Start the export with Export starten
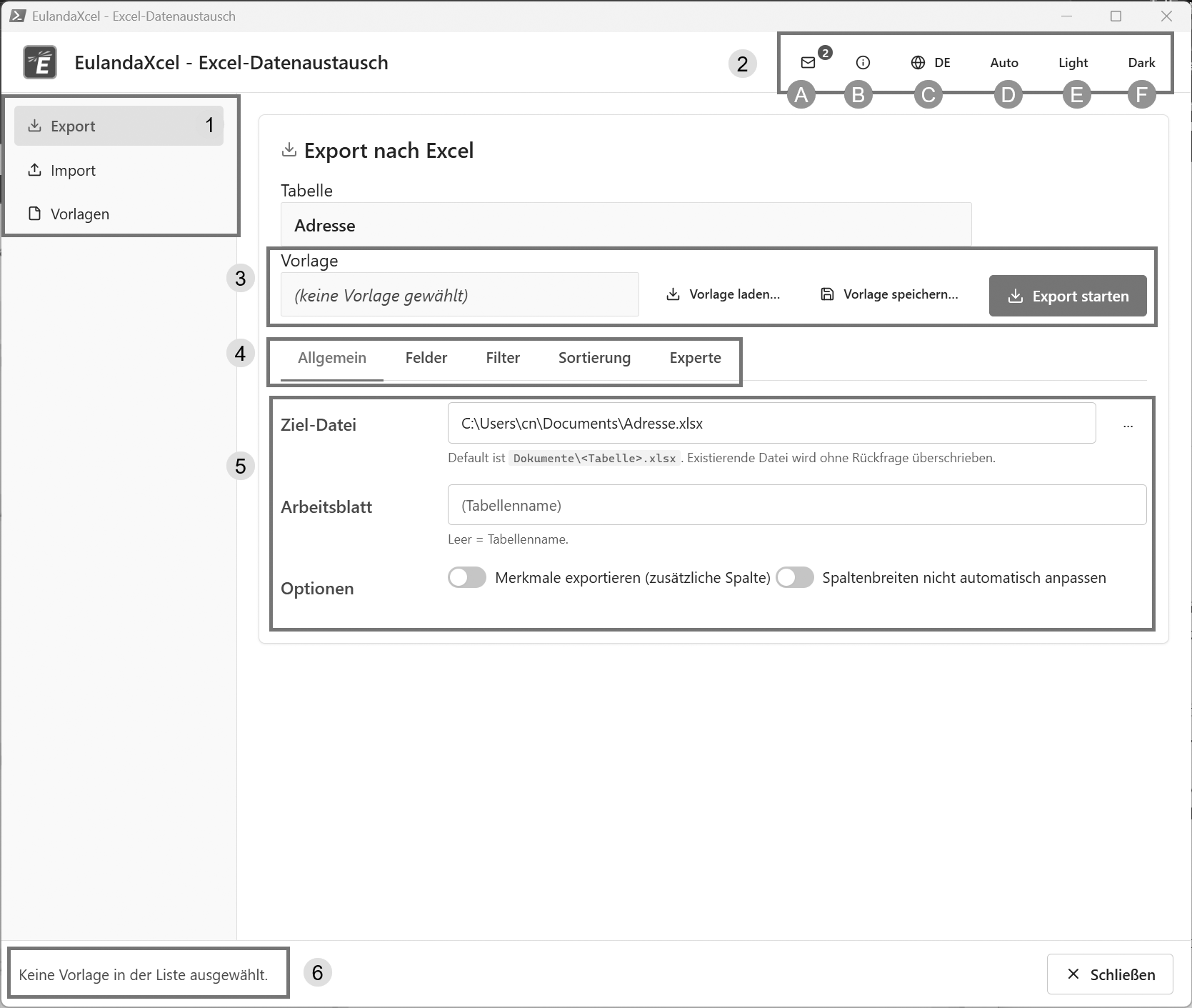This screenshot has width=1192, height=1008. coord(1068,296)
